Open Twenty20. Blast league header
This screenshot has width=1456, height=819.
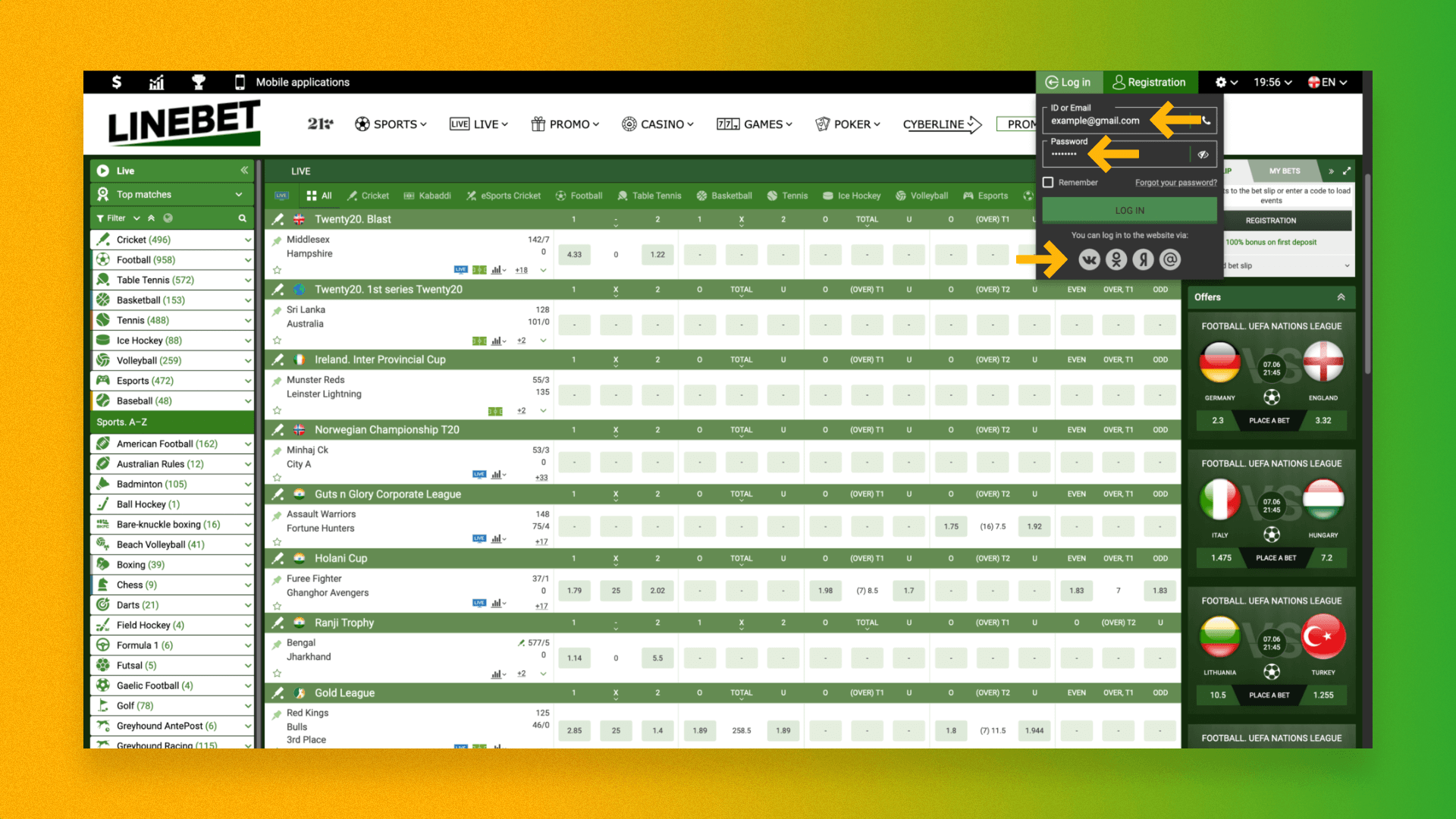click(x=353, y=219)
